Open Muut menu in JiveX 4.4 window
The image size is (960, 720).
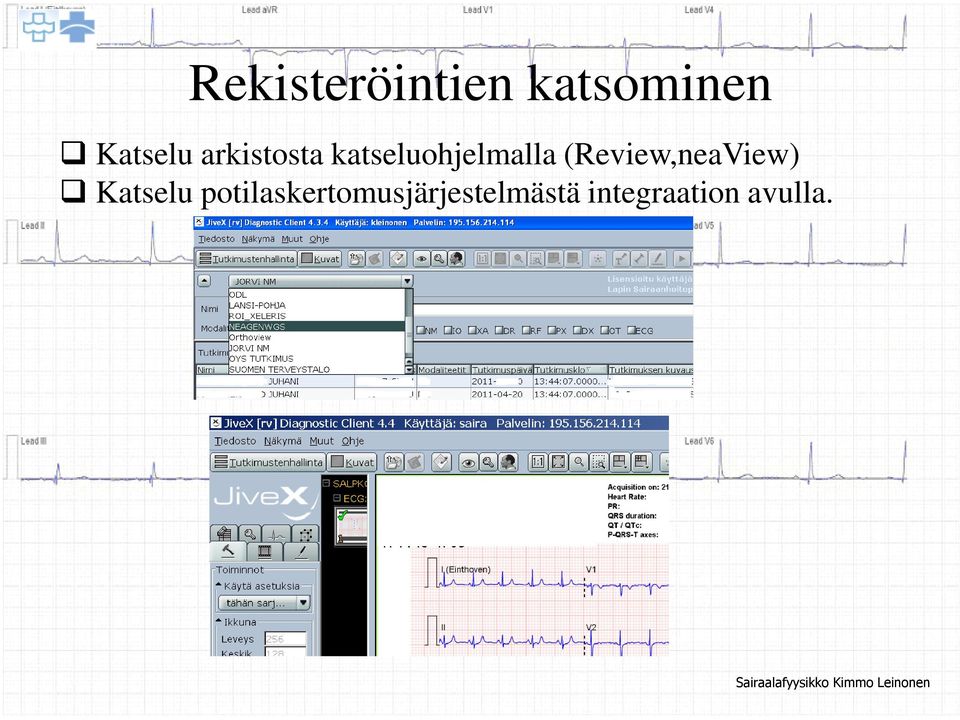(321, 441)
